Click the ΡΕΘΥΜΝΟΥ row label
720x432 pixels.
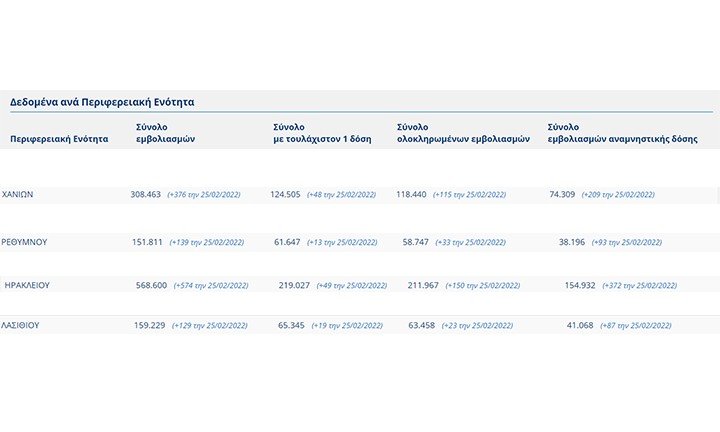26,242
